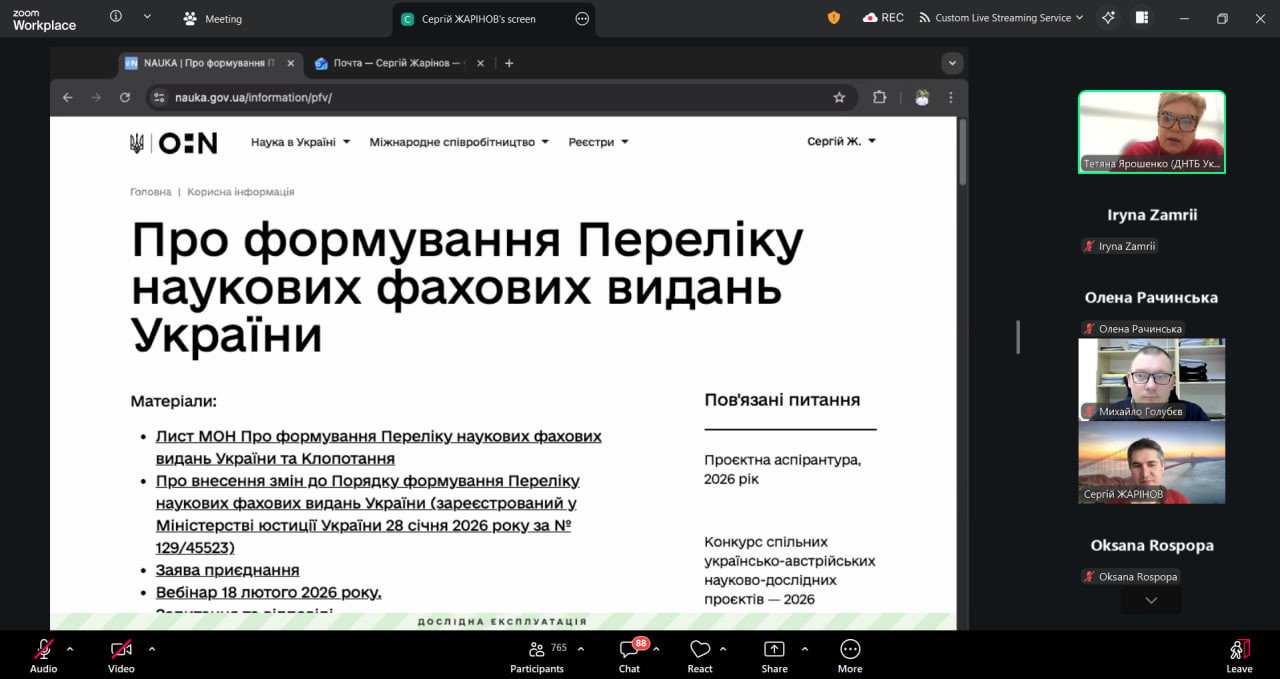Viewport: 1280px width, 679px height.
Task: Open the Participants panel icon
Action: pyautogui.click(x=537, y=649)
